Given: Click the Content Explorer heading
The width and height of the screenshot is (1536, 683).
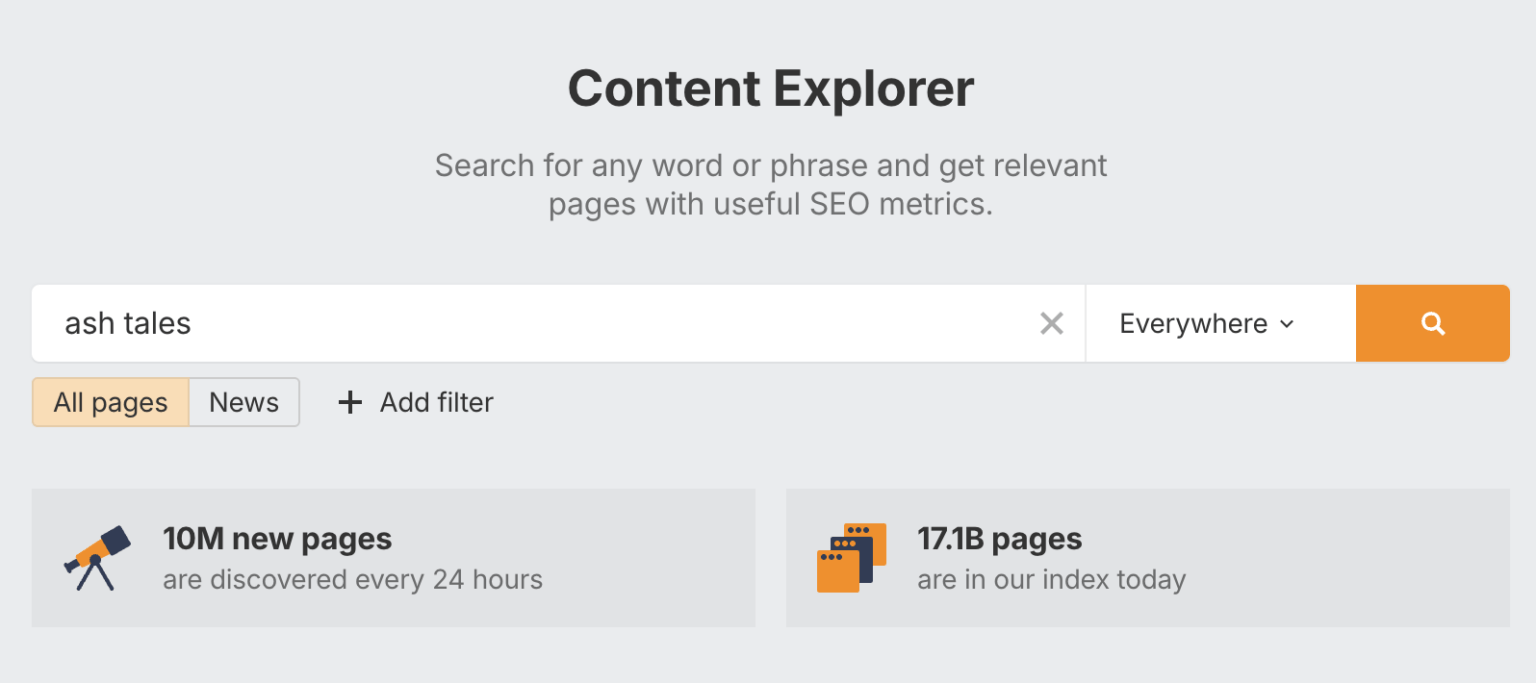Looking at the screenshot, I should pyautogui.click(x=770, y=88).
